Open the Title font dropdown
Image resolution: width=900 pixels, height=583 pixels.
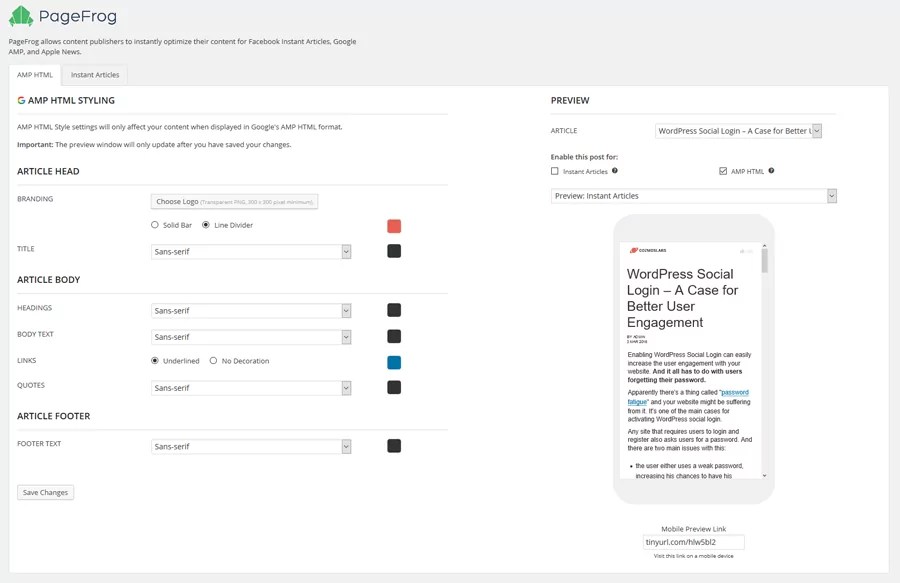pos(251,251)
